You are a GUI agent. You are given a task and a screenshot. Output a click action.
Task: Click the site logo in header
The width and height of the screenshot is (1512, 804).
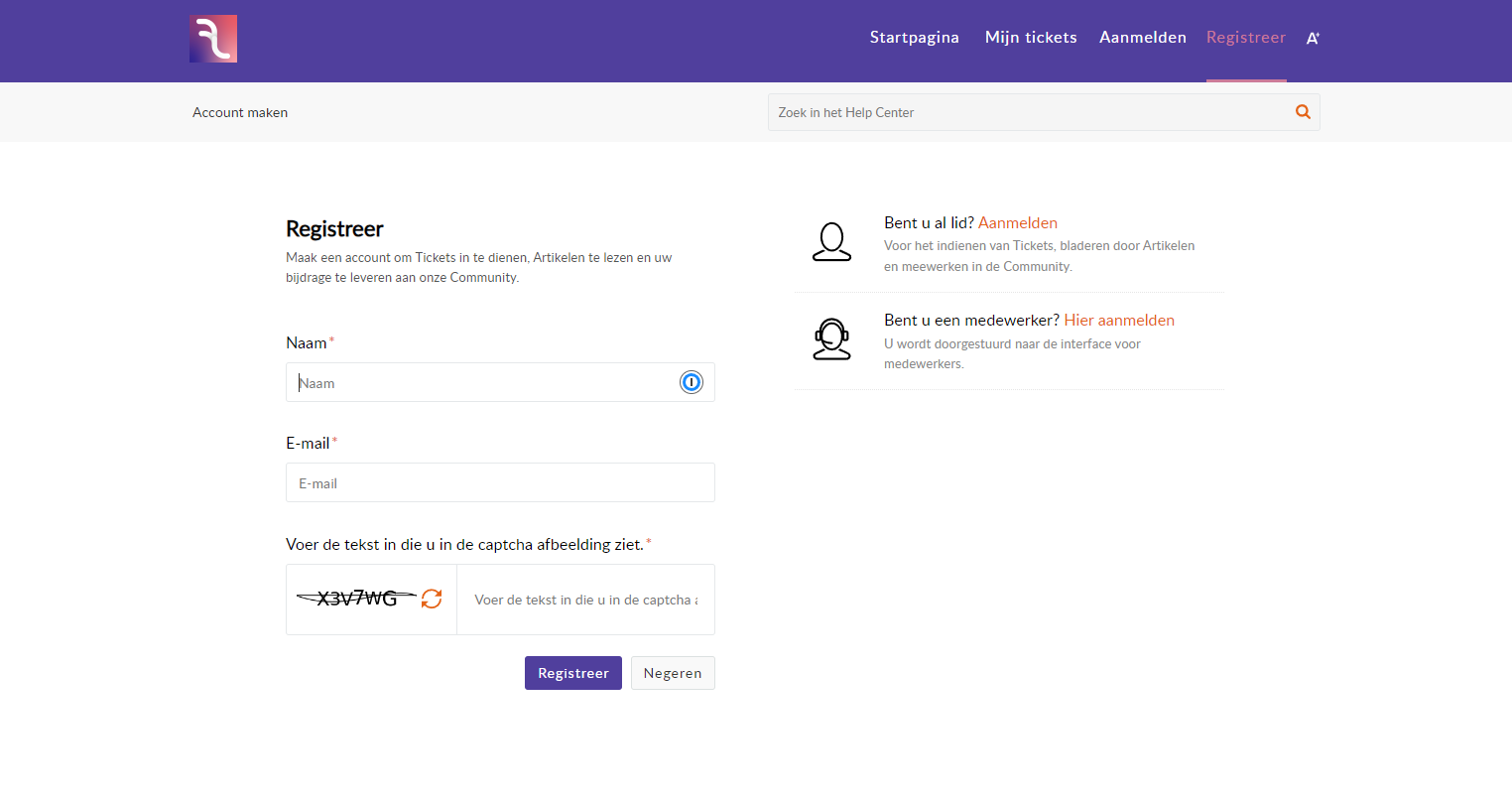[213, 39]
